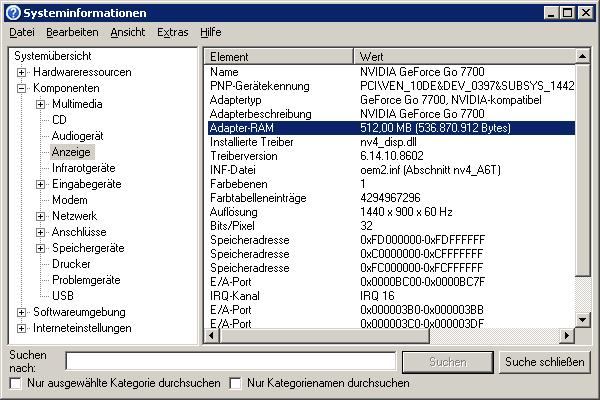Click the Systeminformationen title bar help icon
Screen dimensions: 600x400
13,13
